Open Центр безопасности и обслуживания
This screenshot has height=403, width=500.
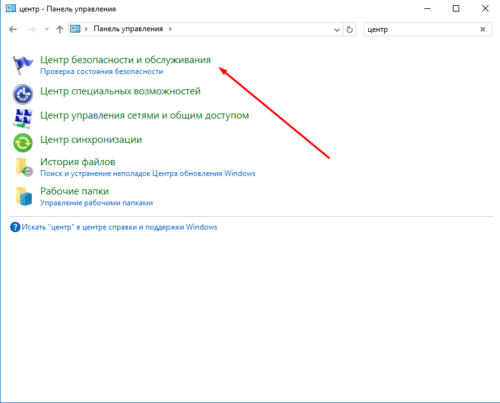point(125,60)
